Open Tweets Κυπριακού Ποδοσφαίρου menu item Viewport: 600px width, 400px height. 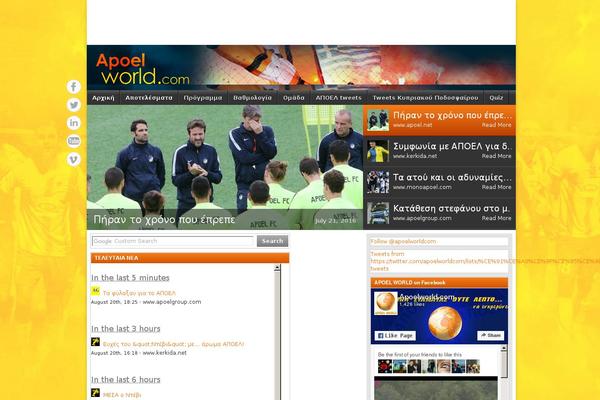pyautogui.click(x=426, y=98)
